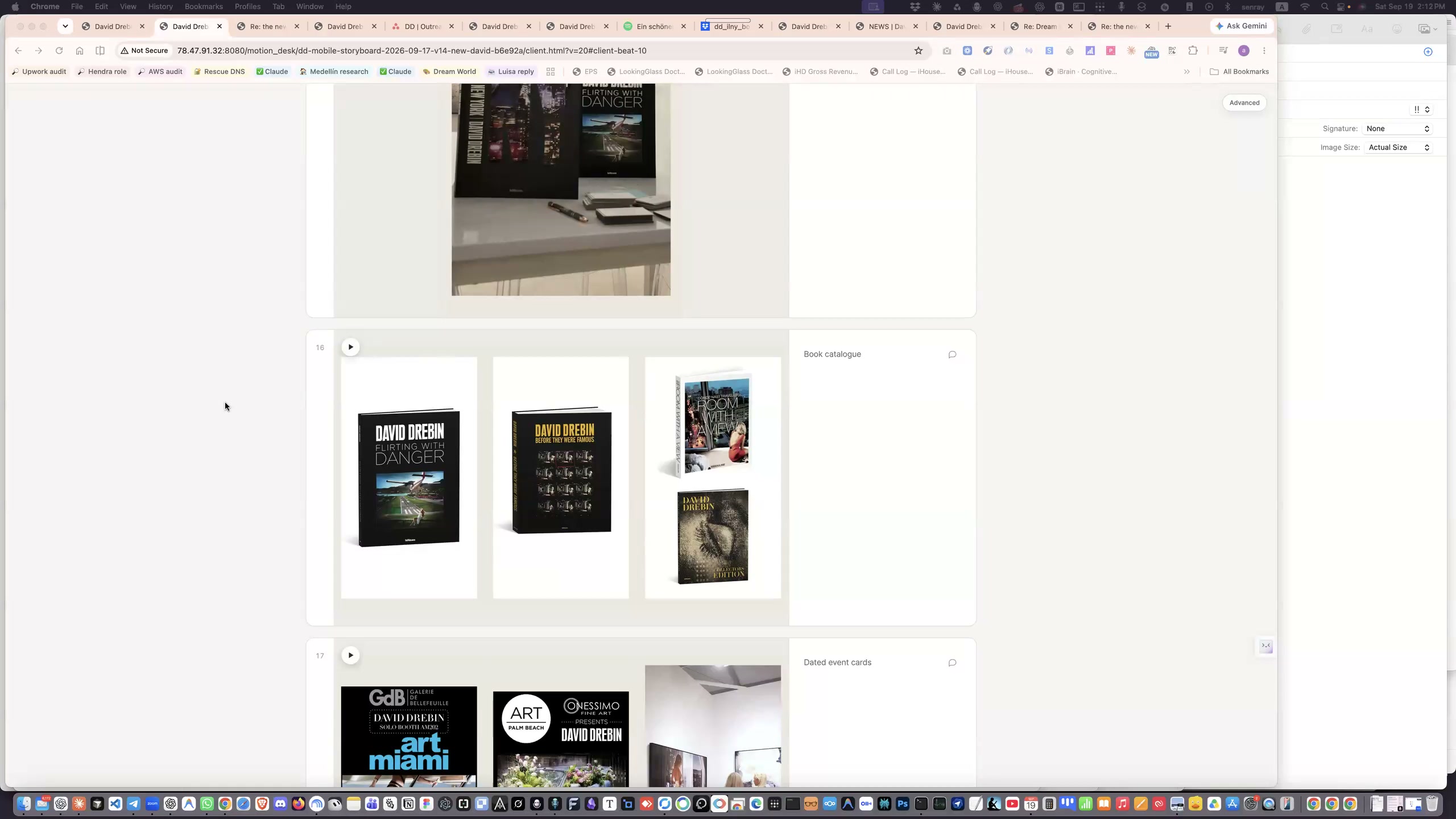
Task: Open Image Size dropdown in Mail window
Action: [1399, 147]
